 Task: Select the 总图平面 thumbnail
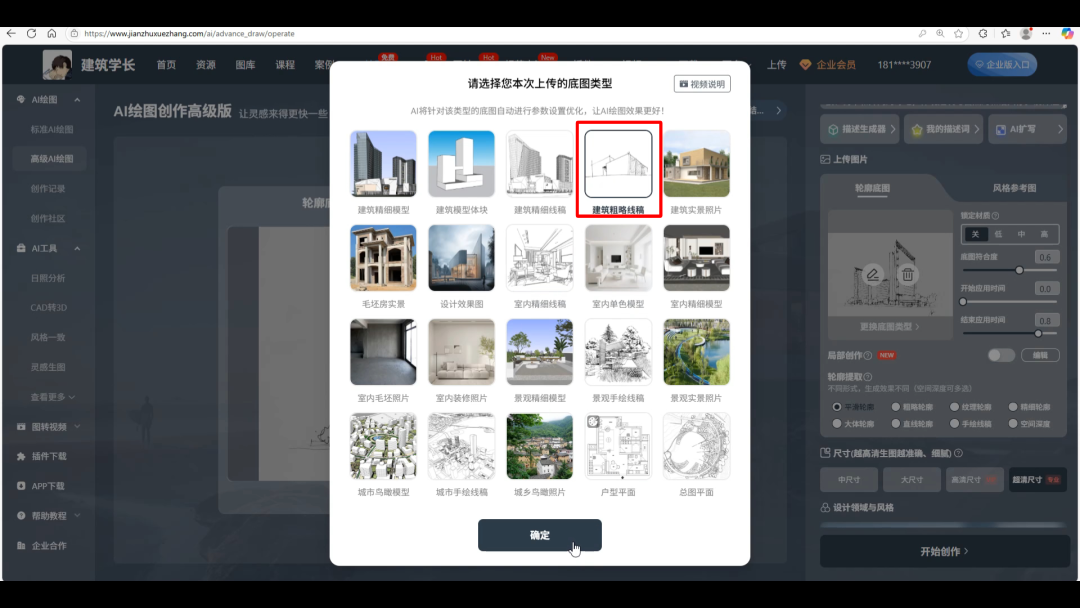click(x=696, y=446)
